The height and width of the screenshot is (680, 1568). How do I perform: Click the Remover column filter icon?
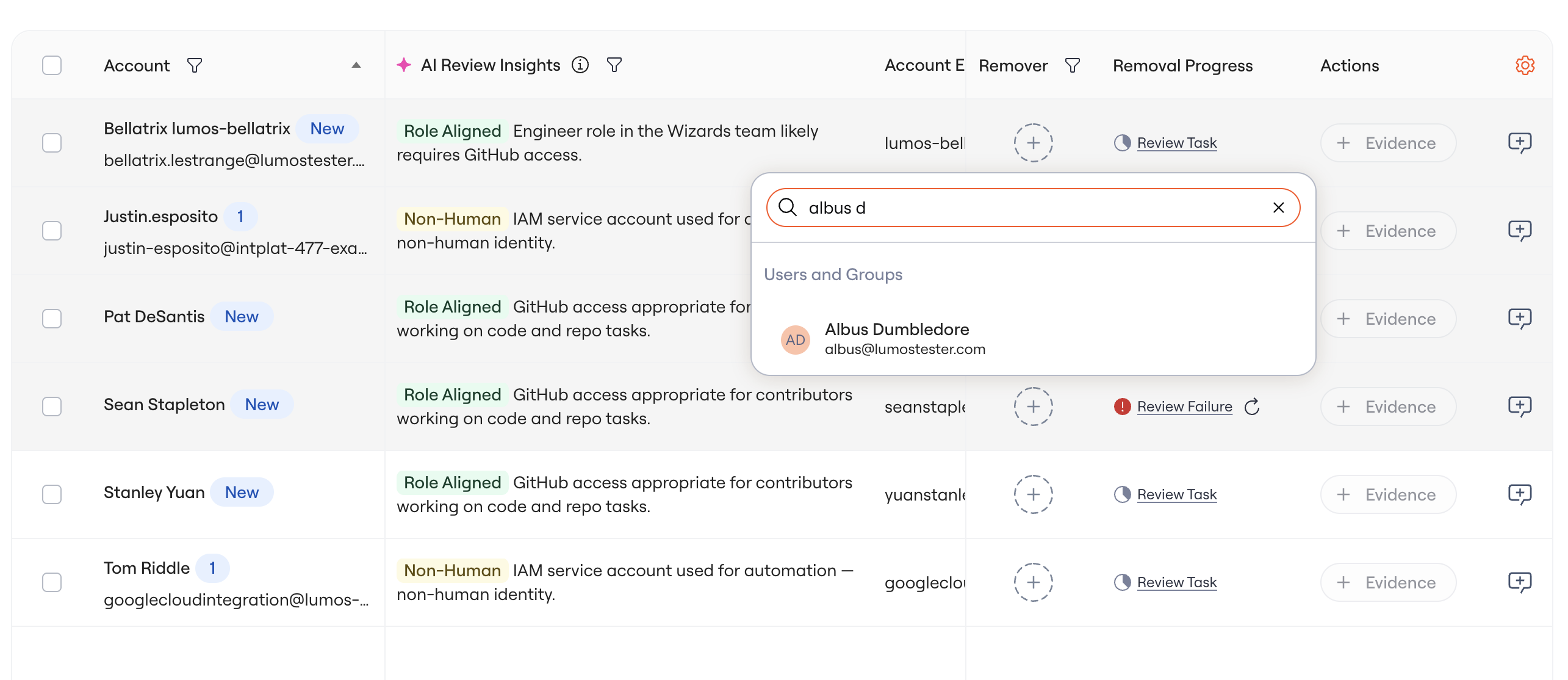coord(1073,65)
